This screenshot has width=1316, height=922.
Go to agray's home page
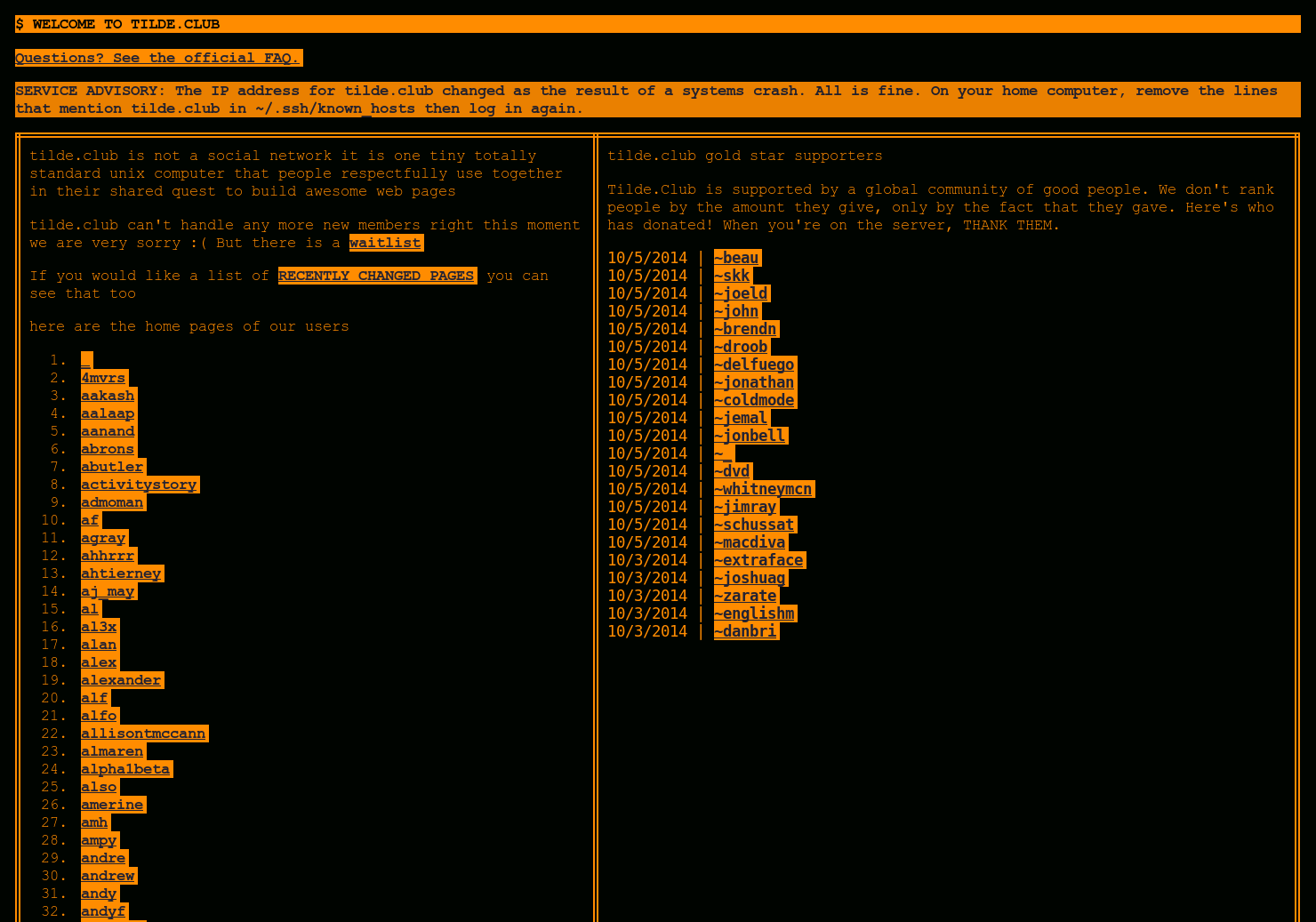103,538
